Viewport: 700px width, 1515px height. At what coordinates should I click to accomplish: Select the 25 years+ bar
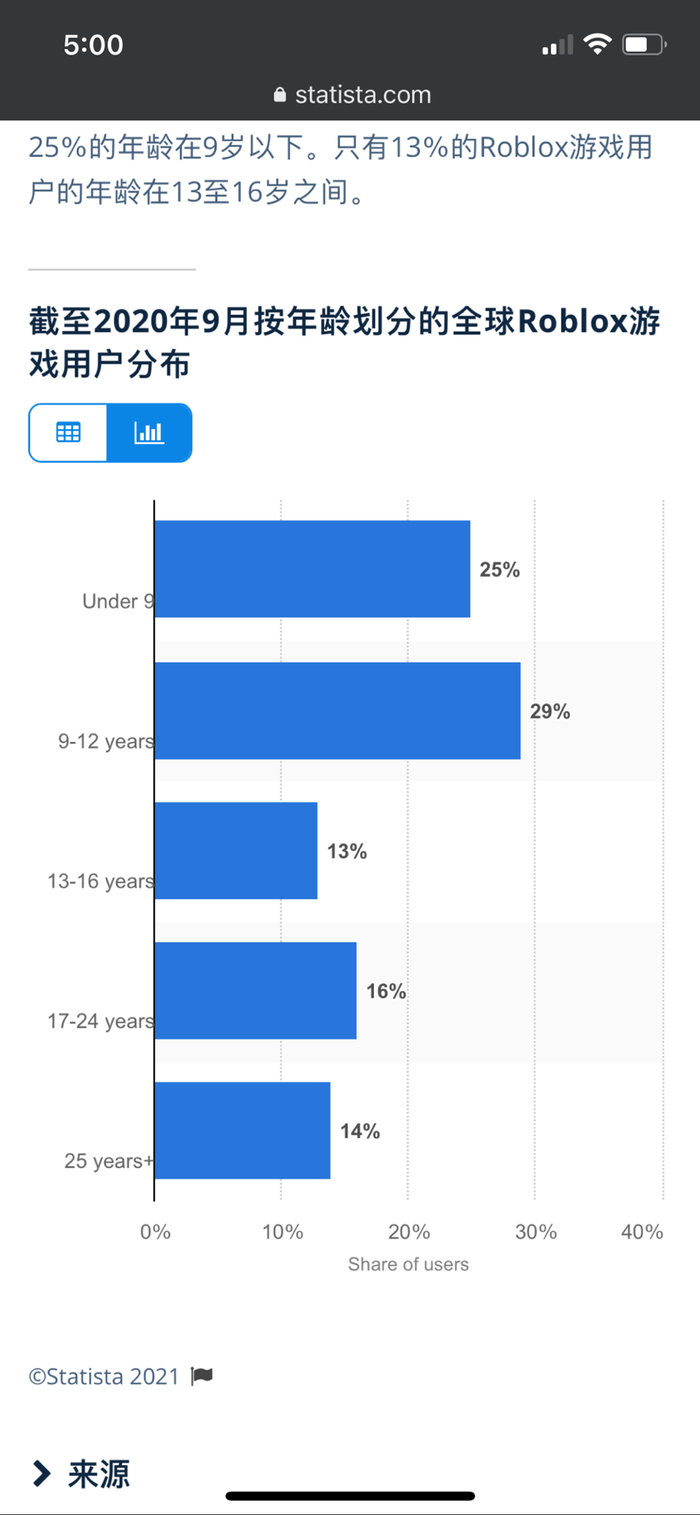[x=242, y=1130]
